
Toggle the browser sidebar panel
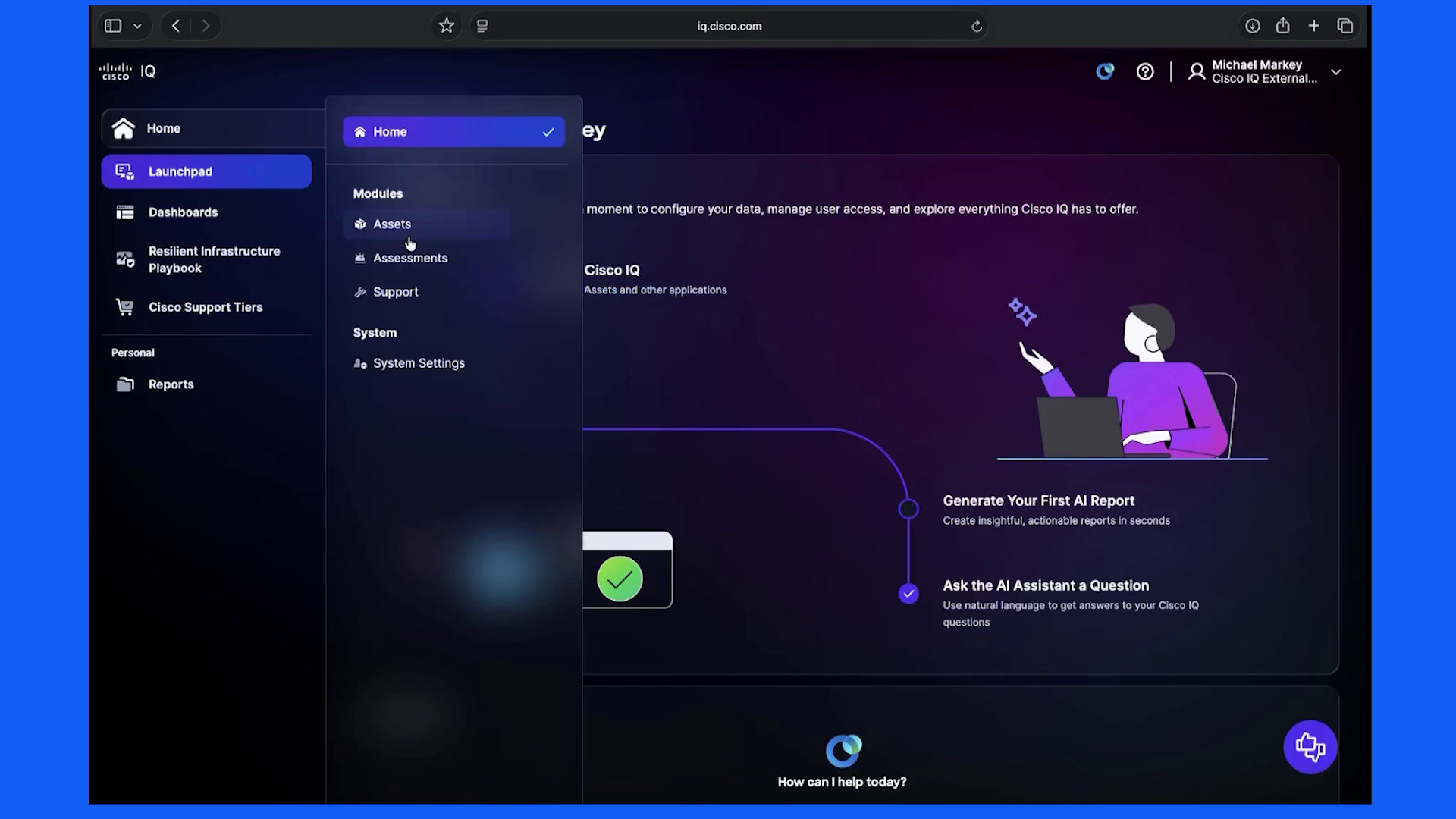113,26
